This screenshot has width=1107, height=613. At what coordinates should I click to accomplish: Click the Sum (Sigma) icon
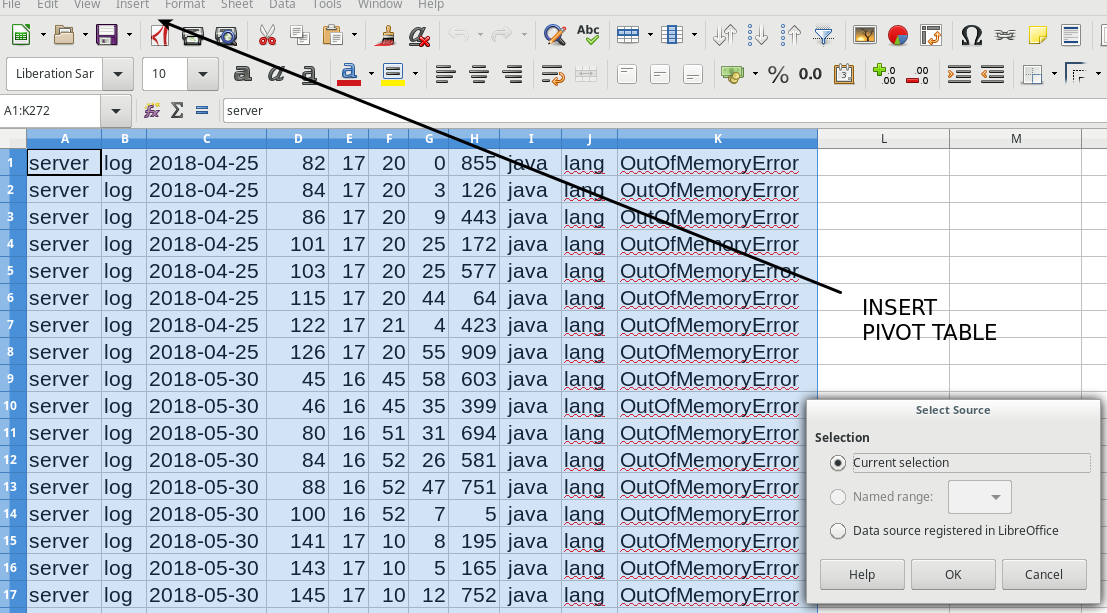pyautogui.click(x=177, y=110)
